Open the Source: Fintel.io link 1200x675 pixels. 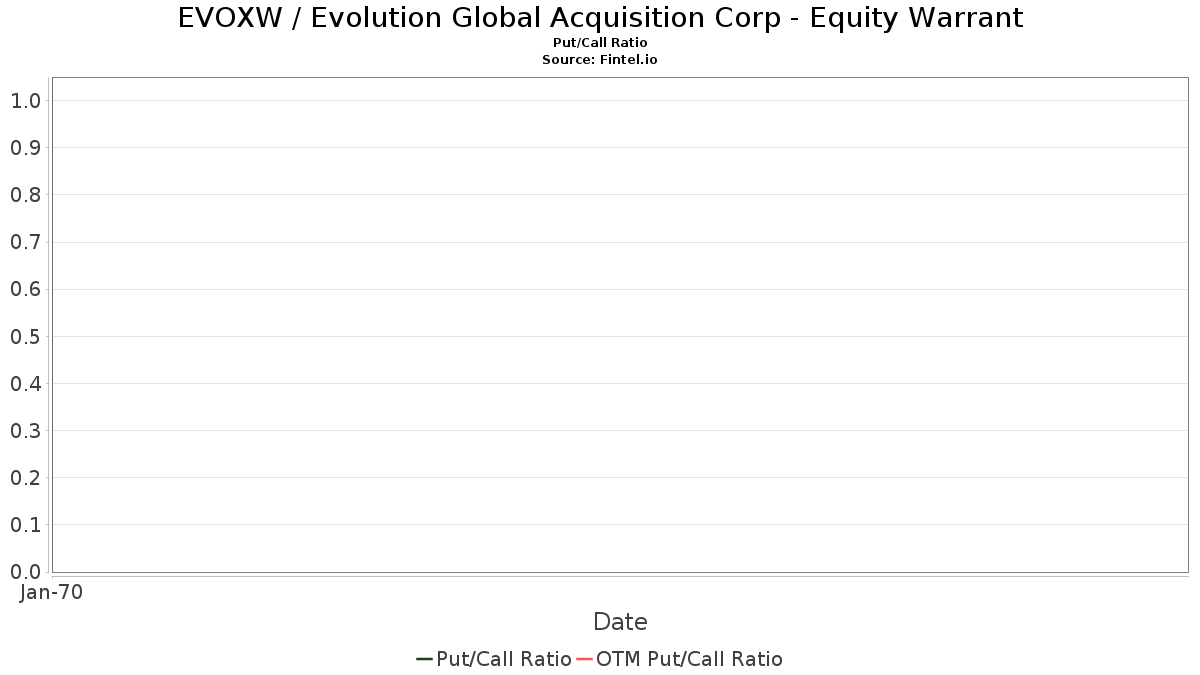tap(600, 60)
